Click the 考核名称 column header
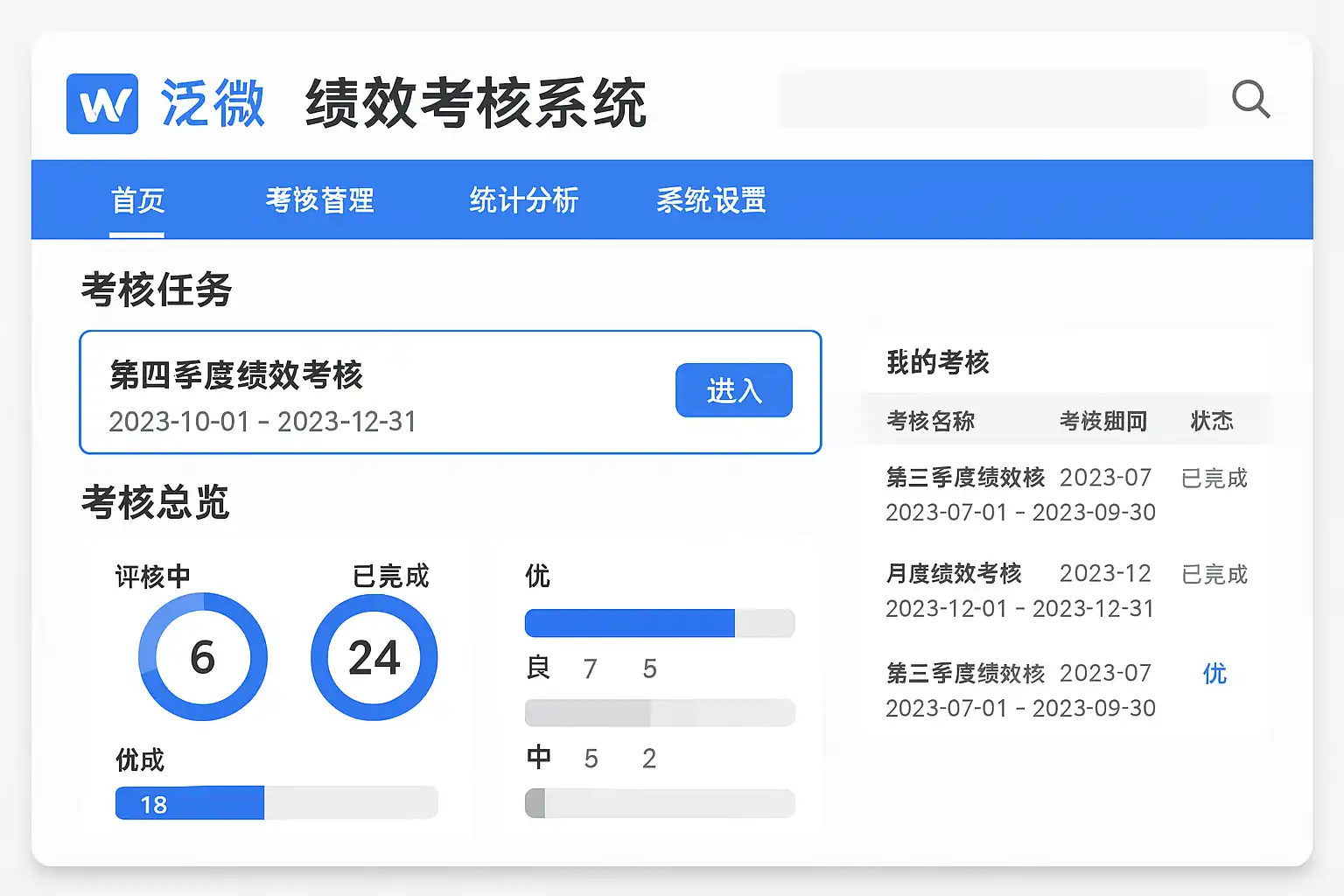Screen dimensions: 1344x896 click(930, 422)
